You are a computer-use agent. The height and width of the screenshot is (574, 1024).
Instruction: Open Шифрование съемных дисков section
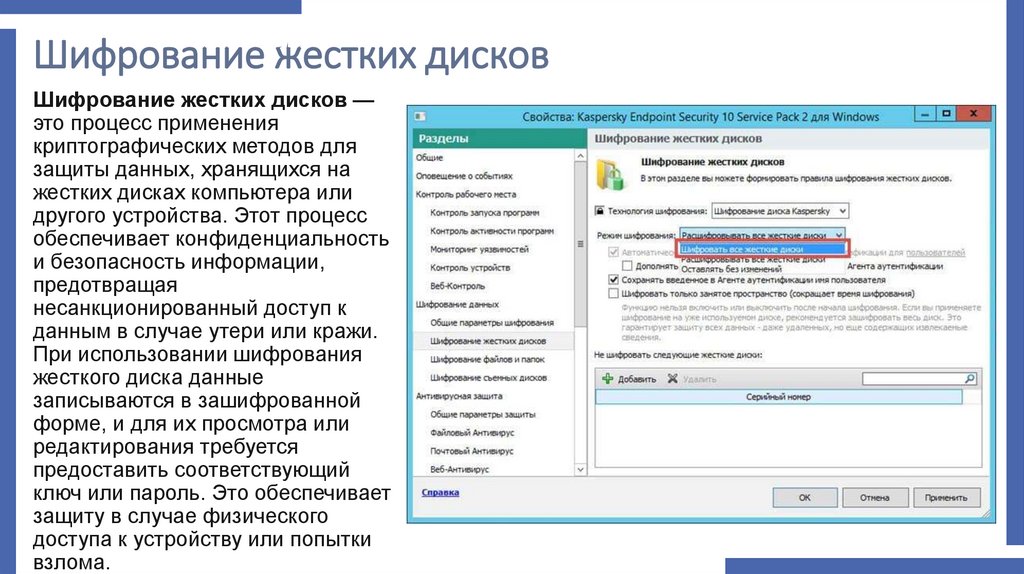pyautogui.click(x=488, y=377)
